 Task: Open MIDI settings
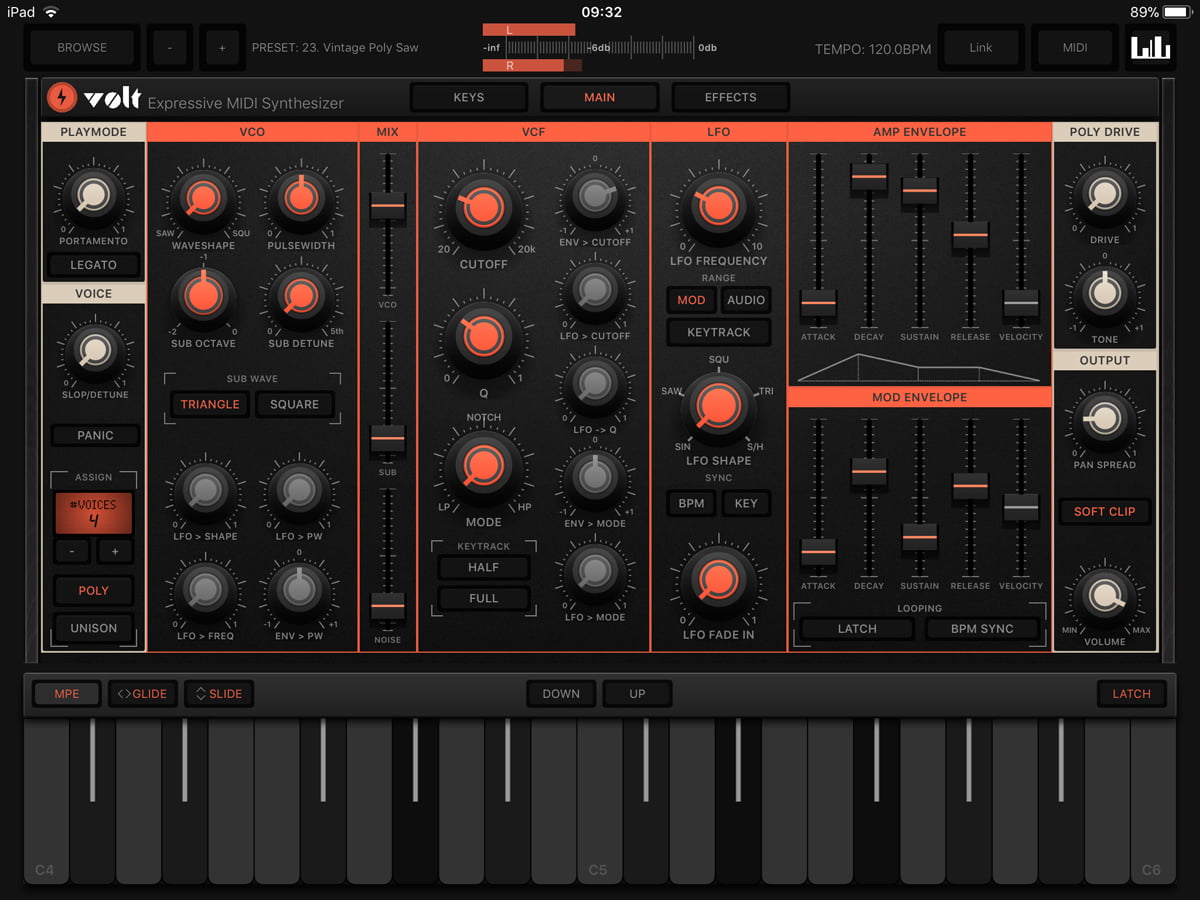coord(1075,47)
